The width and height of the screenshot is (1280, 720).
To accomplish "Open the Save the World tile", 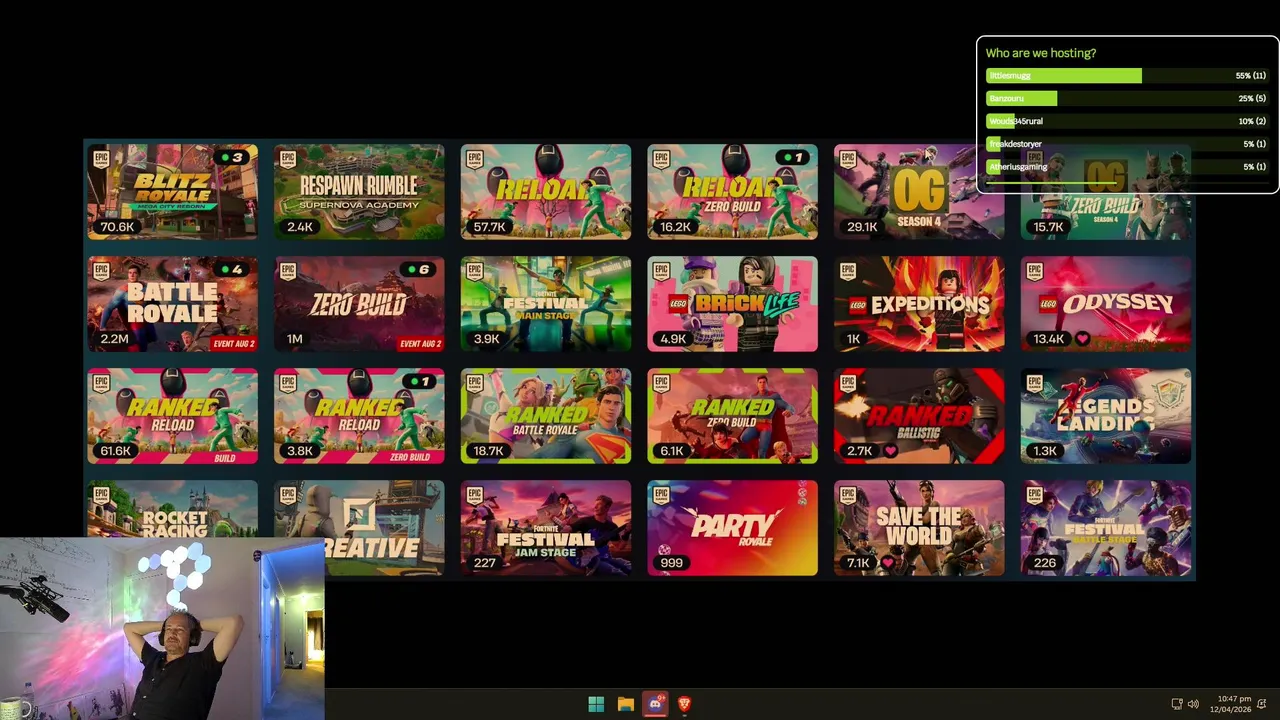I will click(919, 528).
